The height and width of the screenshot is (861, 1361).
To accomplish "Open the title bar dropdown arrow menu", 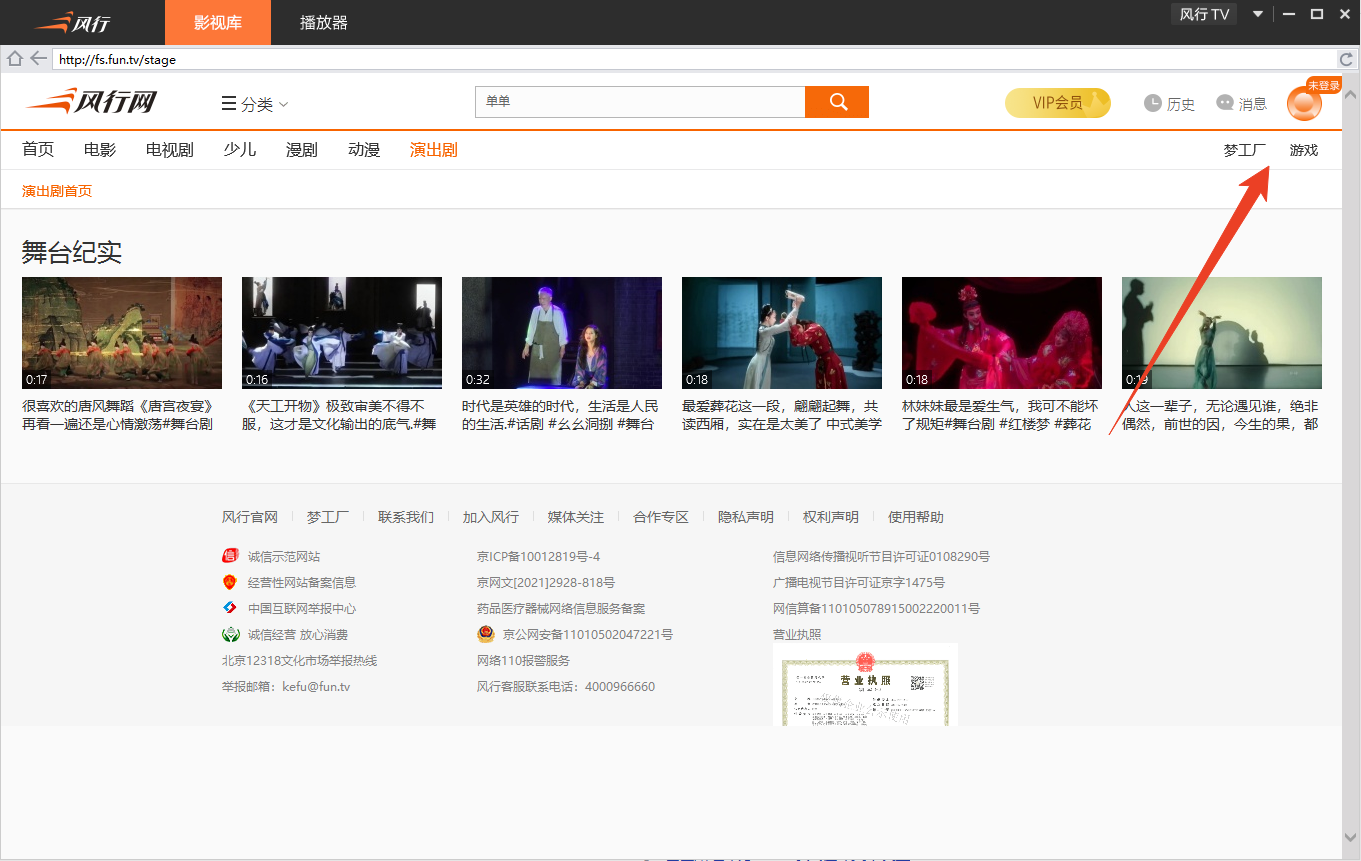I will coord(1258,14).
